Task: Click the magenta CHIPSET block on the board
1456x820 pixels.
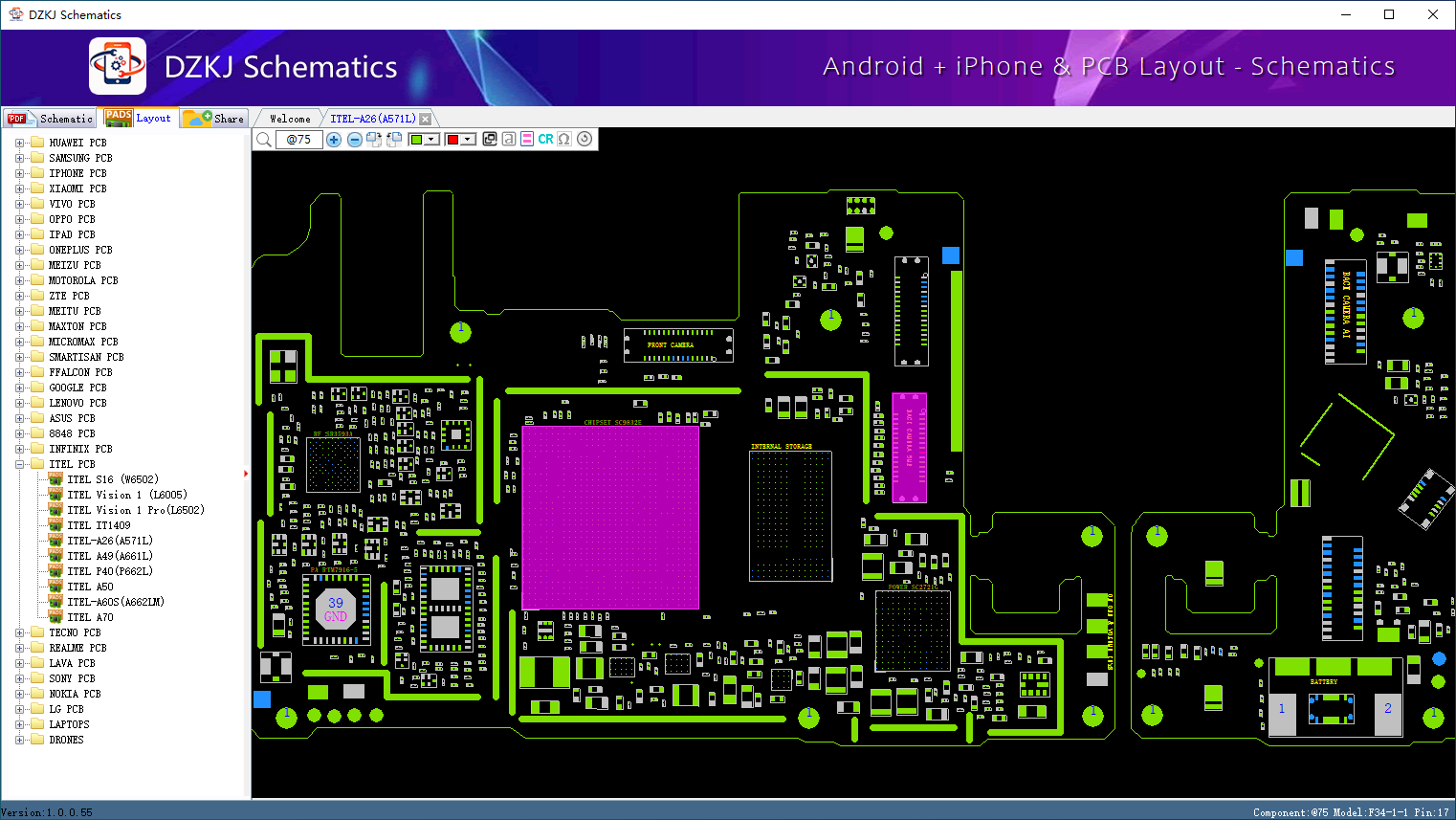Action: click(x=610, y=518)
